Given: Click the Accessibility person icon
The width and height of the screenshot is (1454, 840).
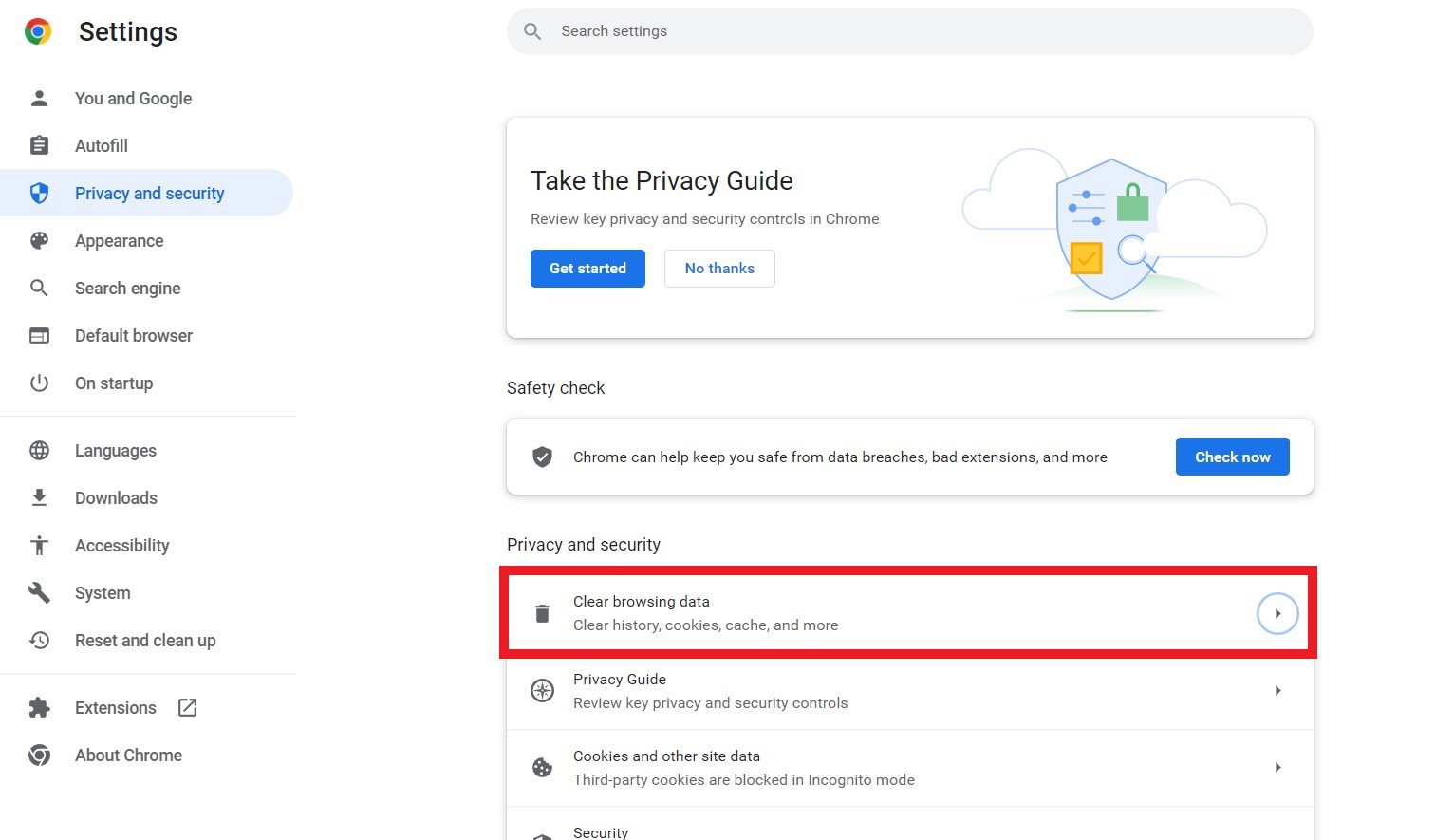Looking at the screenshot, I should pos(39,545).
